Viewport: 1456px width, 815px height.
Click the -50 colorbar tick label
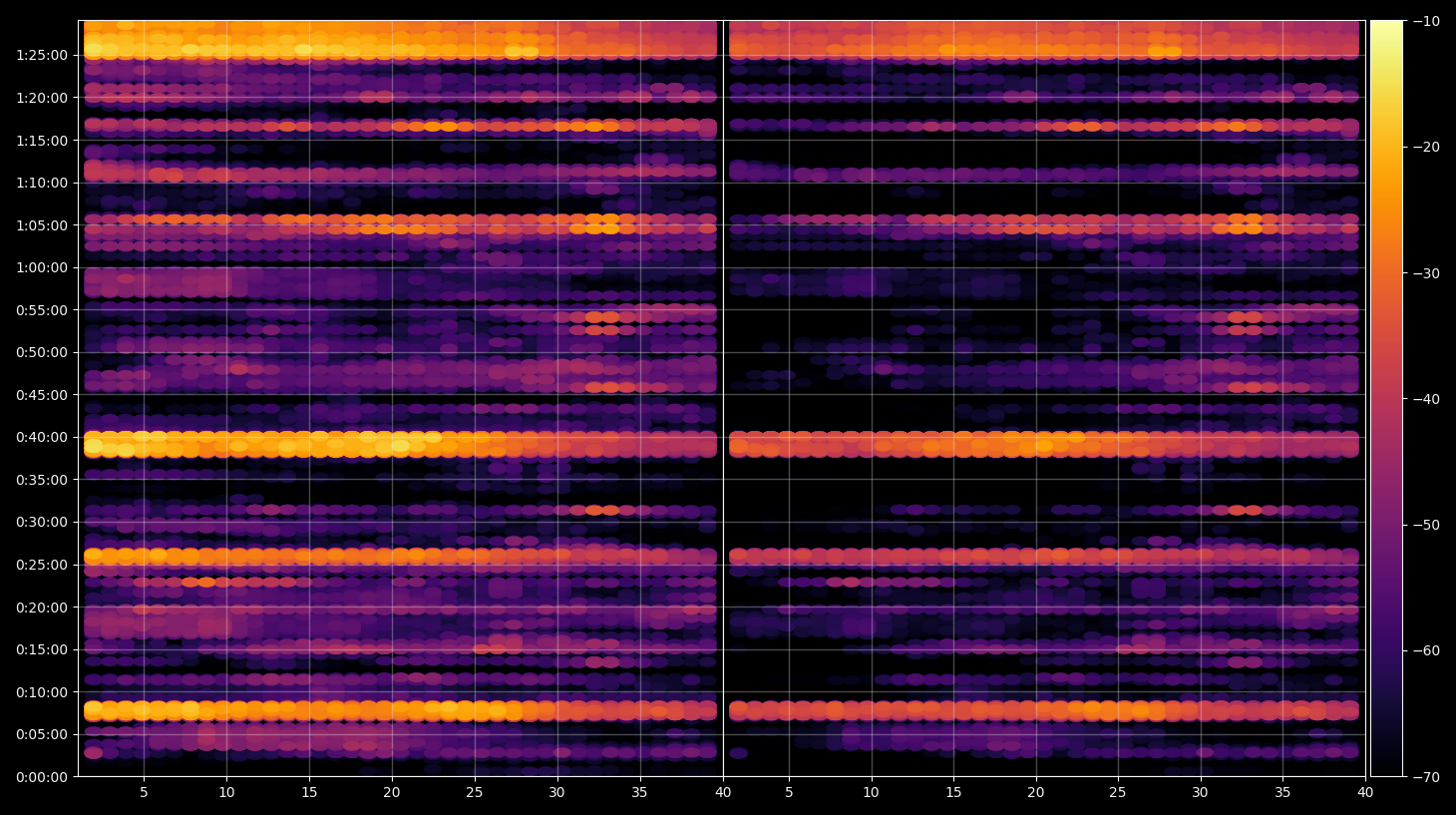tap(1426, 525)
